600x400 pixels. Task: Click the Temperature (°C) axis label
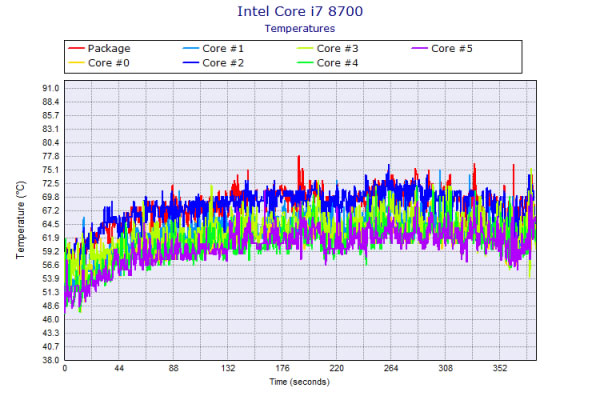pyautogui.click(x=20, y=220)
